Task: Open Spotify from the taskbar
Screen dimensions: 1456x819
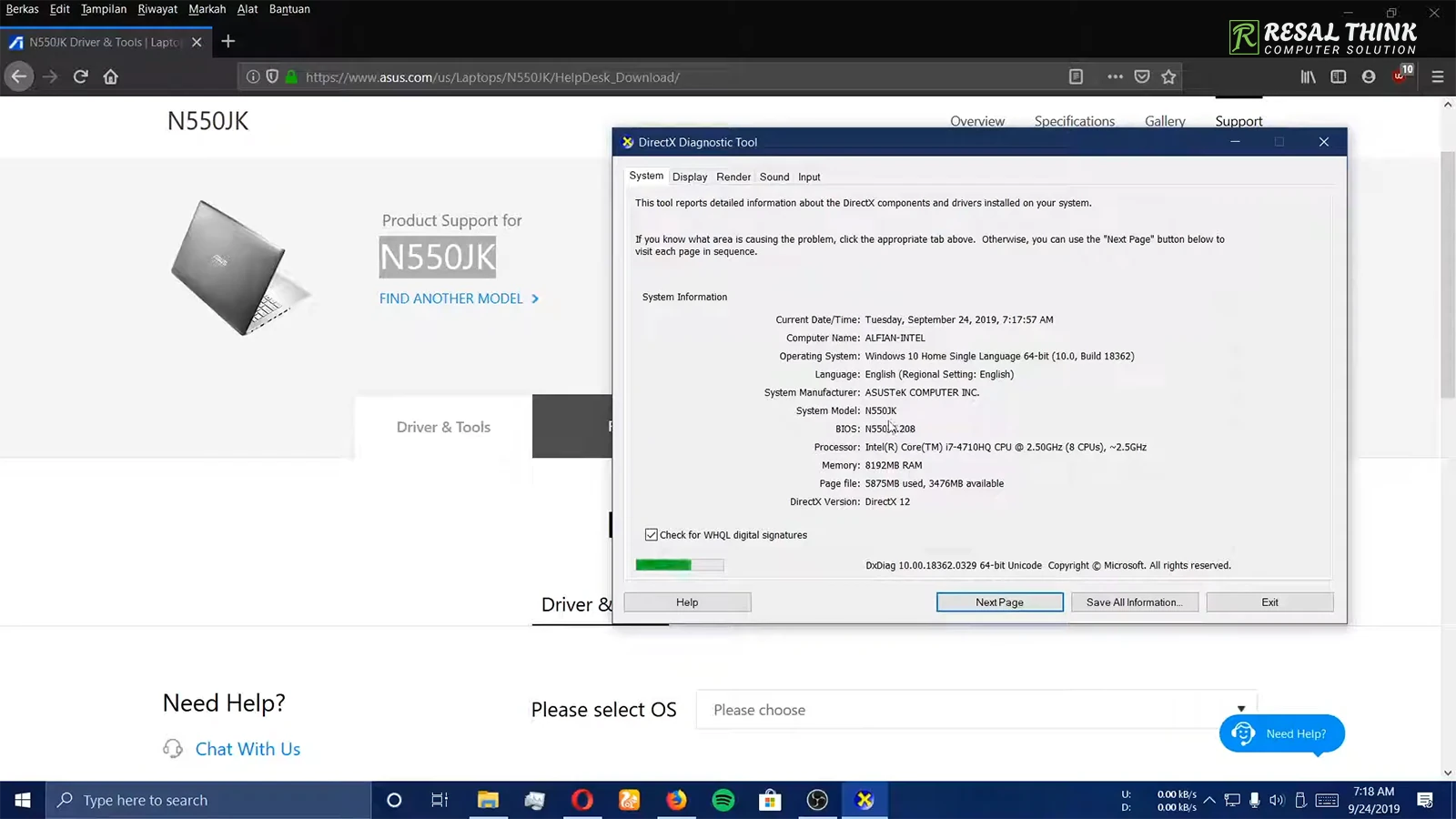Action: point(723,800)
